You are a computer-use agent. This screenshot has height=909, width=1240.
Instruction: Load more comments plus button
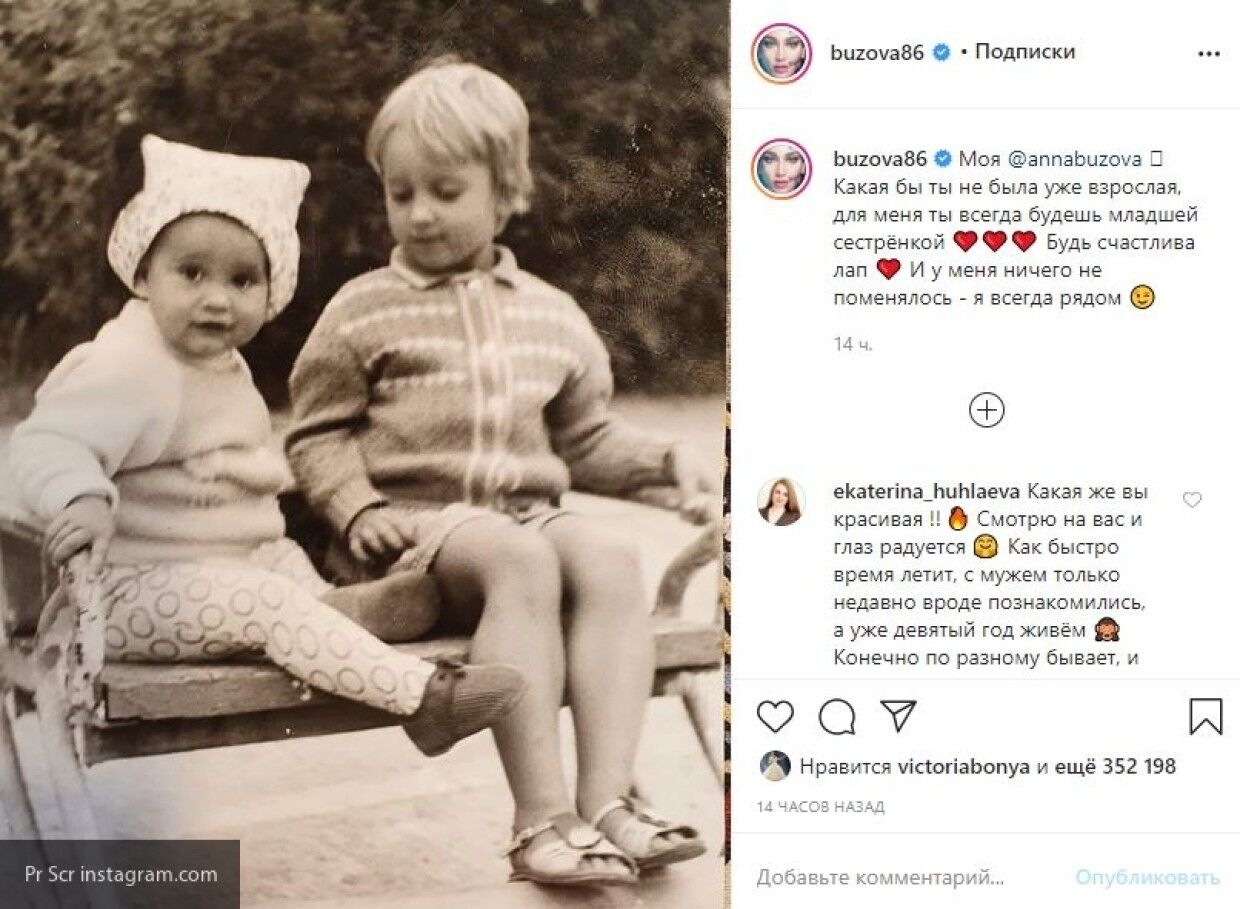coord(987,410)
